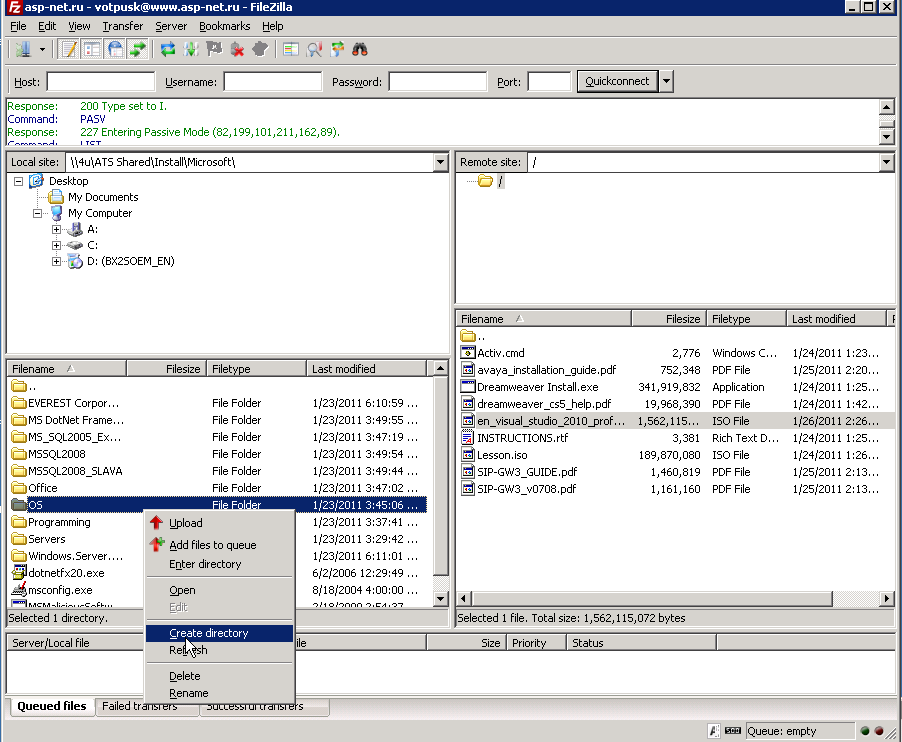Select the Activ.cmd file icon

pos(468,353)
